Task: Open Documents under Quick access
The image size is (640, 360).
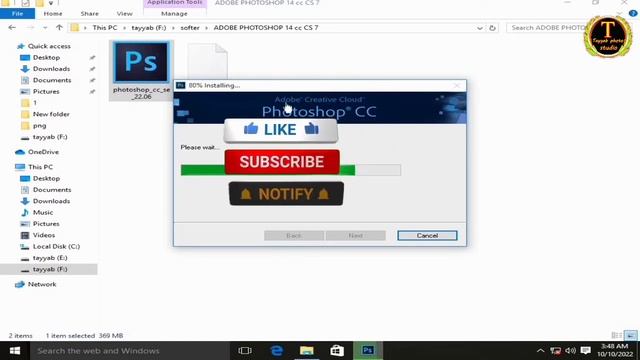Action: (x=52, y=80)
